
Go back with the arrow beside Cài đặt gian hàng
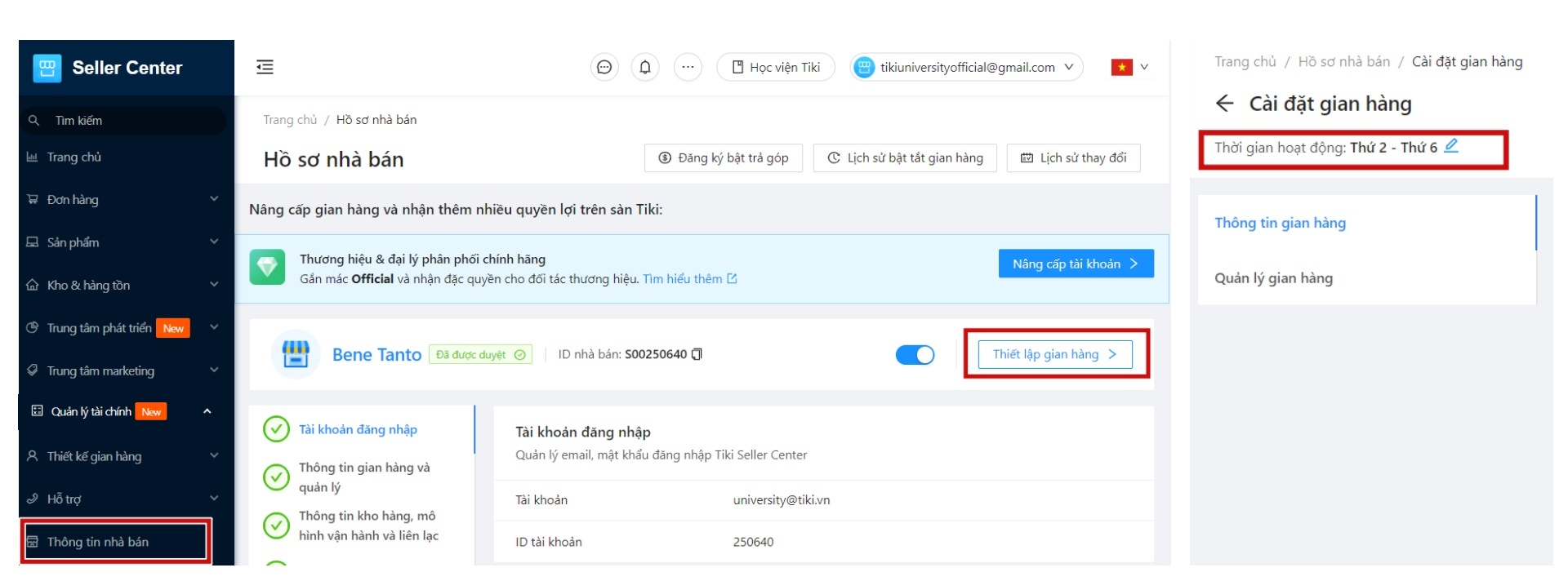1224,104
